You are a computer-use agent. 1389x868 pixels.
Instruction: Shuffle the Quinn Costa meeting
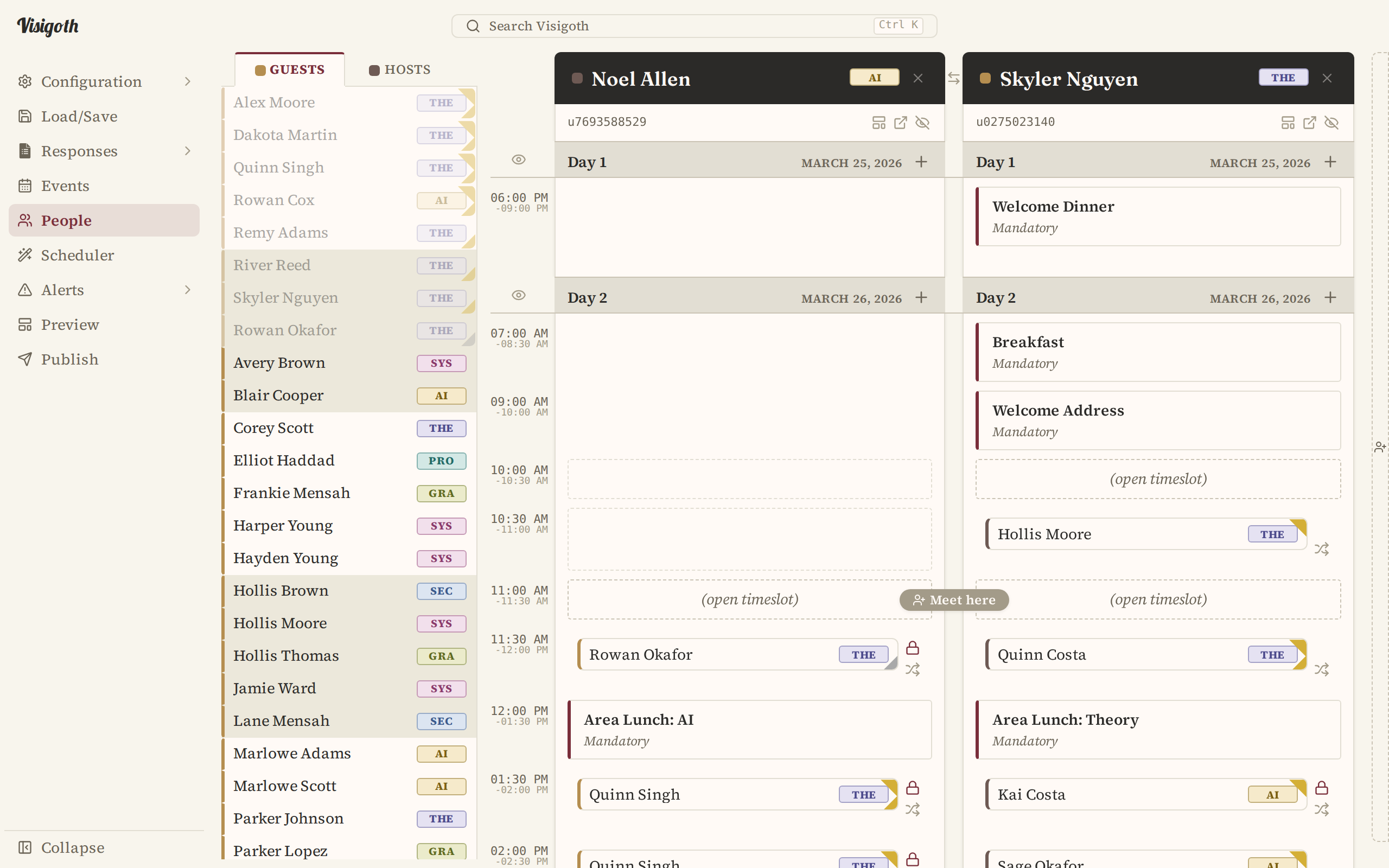point(1321,669)
